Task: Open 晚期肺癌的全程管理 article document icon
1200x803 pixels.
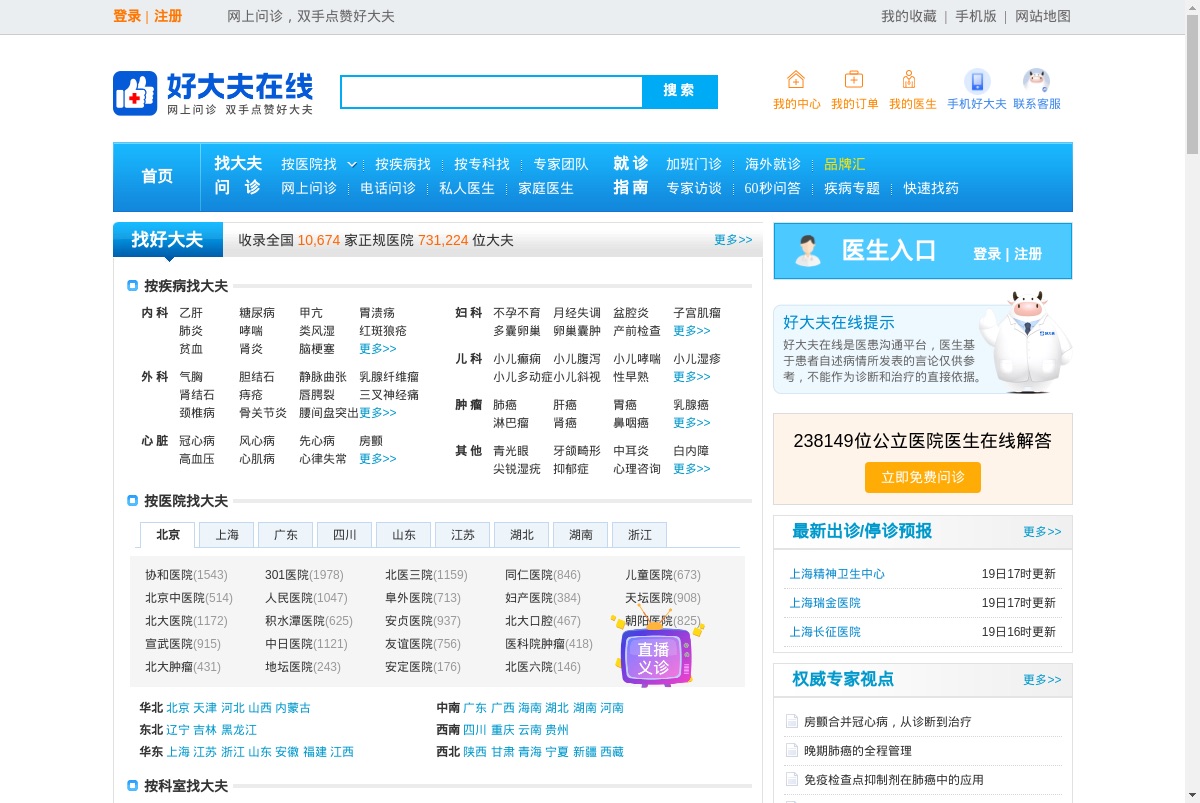Action: point(793,750)
